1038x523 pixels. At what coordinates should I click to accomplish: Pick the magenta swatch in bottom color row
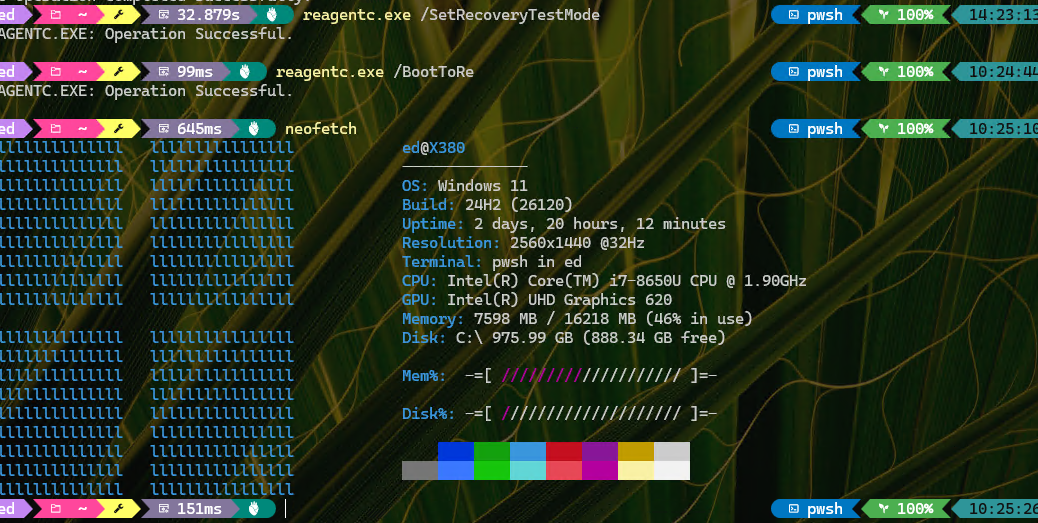[600, 470]
